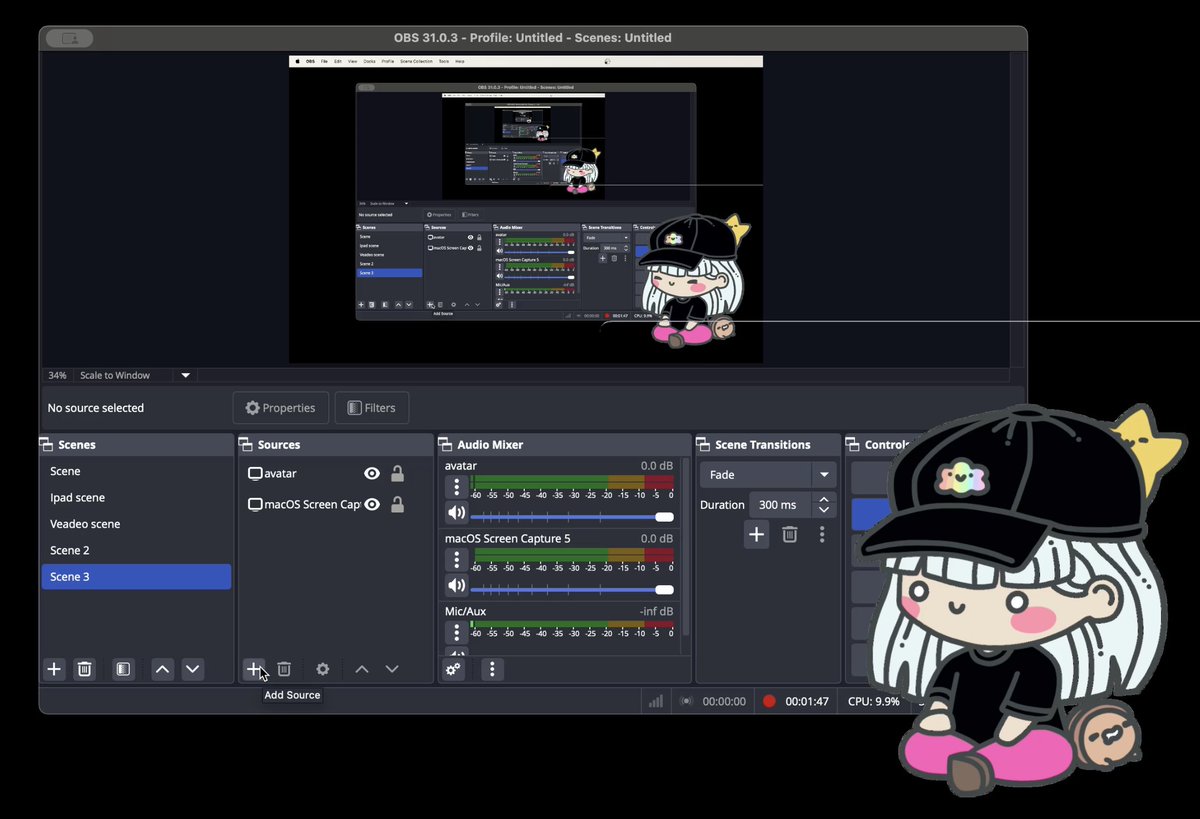Add a configurable transition with plus icon
Screen dimensions: 1200x819
point(757,535)
